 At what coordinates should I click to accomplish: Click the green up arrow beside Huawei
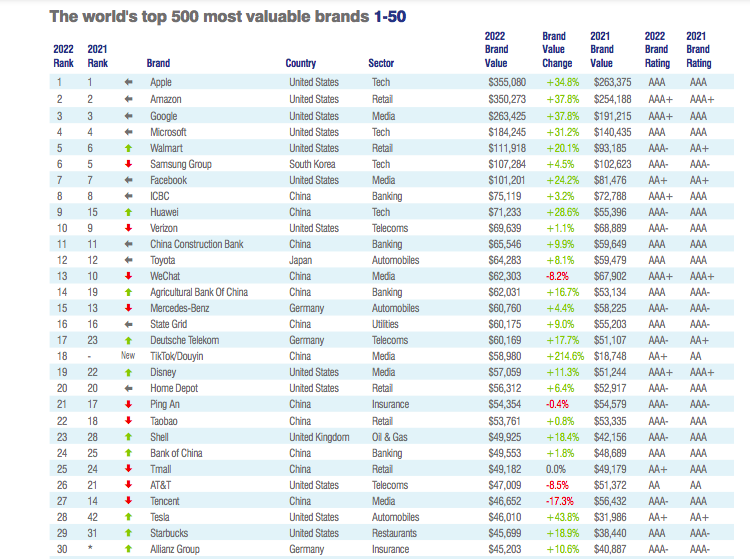(128, 212)
